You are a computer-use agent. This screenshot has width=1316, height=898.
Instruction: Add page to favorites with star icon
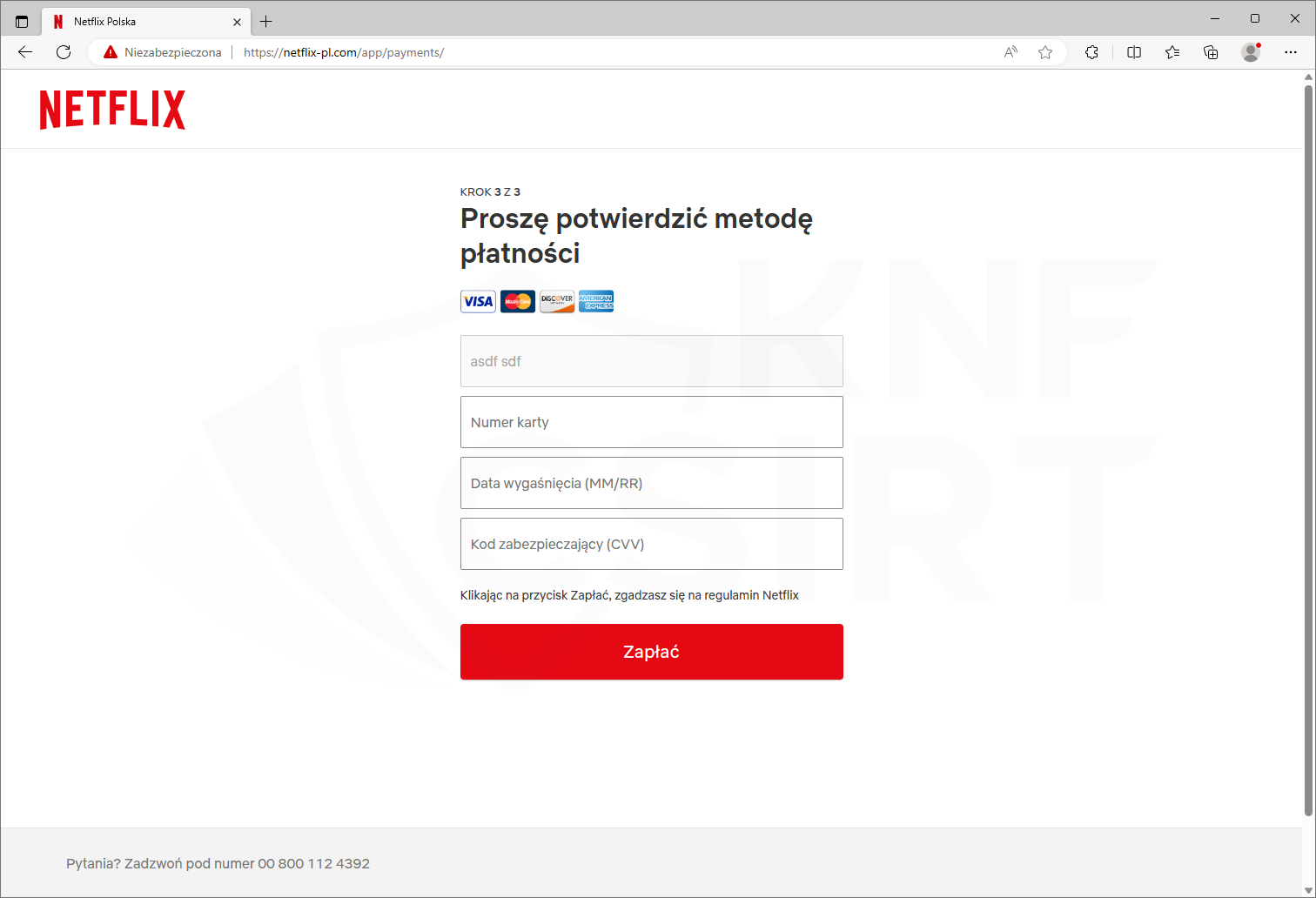[x=1045, y=52]
